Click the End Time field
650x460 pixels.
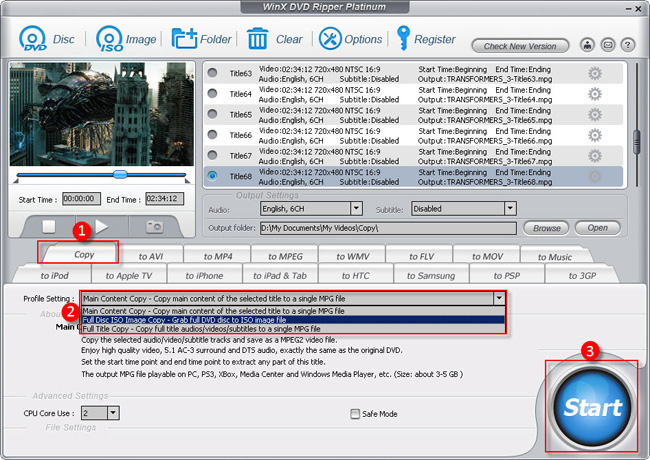pyautogui.click(x=164, y=199)
